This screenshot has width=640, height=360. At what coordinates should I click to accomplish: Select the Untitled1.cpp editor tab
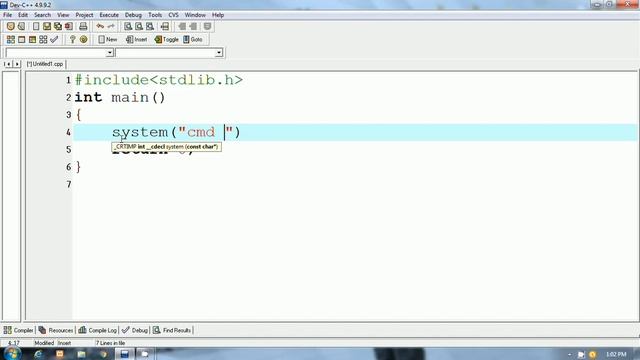45,64
